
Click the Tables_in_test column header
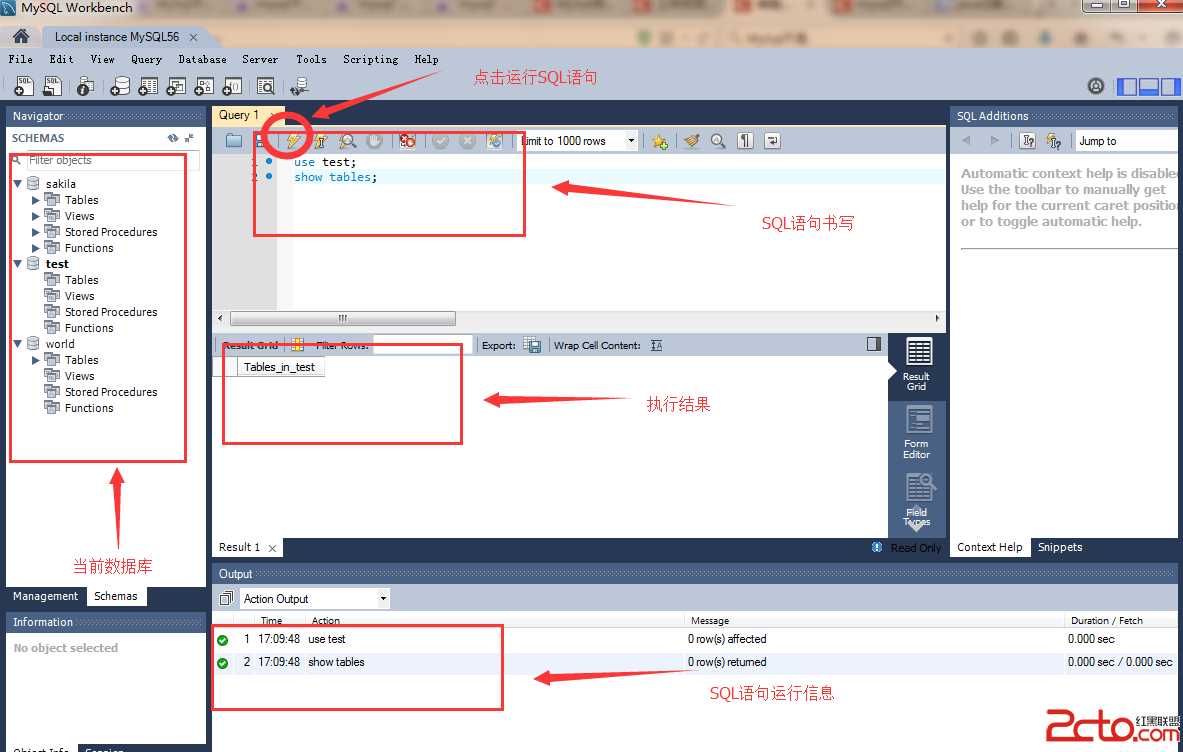279,367
